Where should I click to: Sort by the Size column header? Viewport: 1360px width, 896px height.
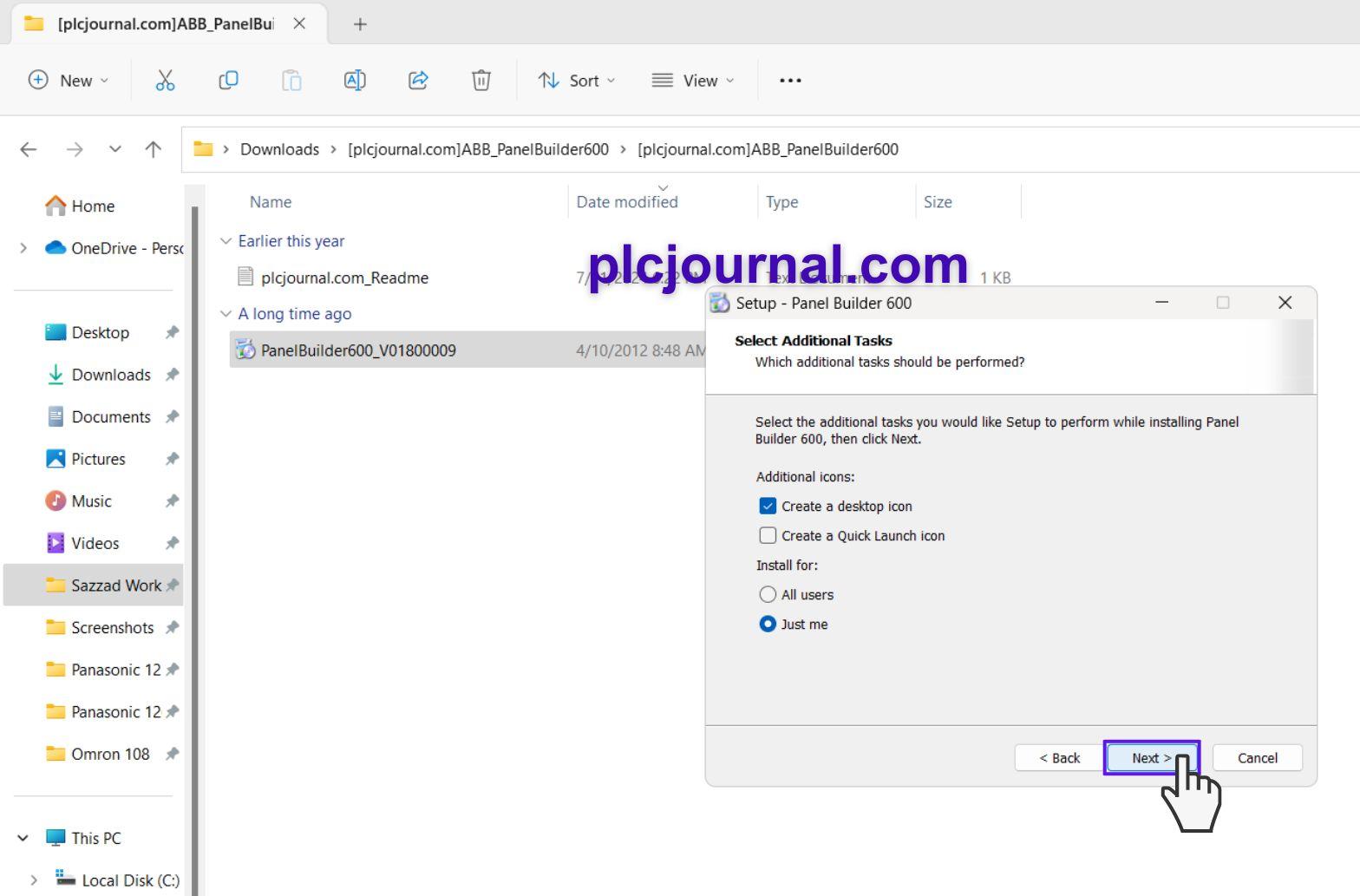pyautogui.click(x=938, y=202)
